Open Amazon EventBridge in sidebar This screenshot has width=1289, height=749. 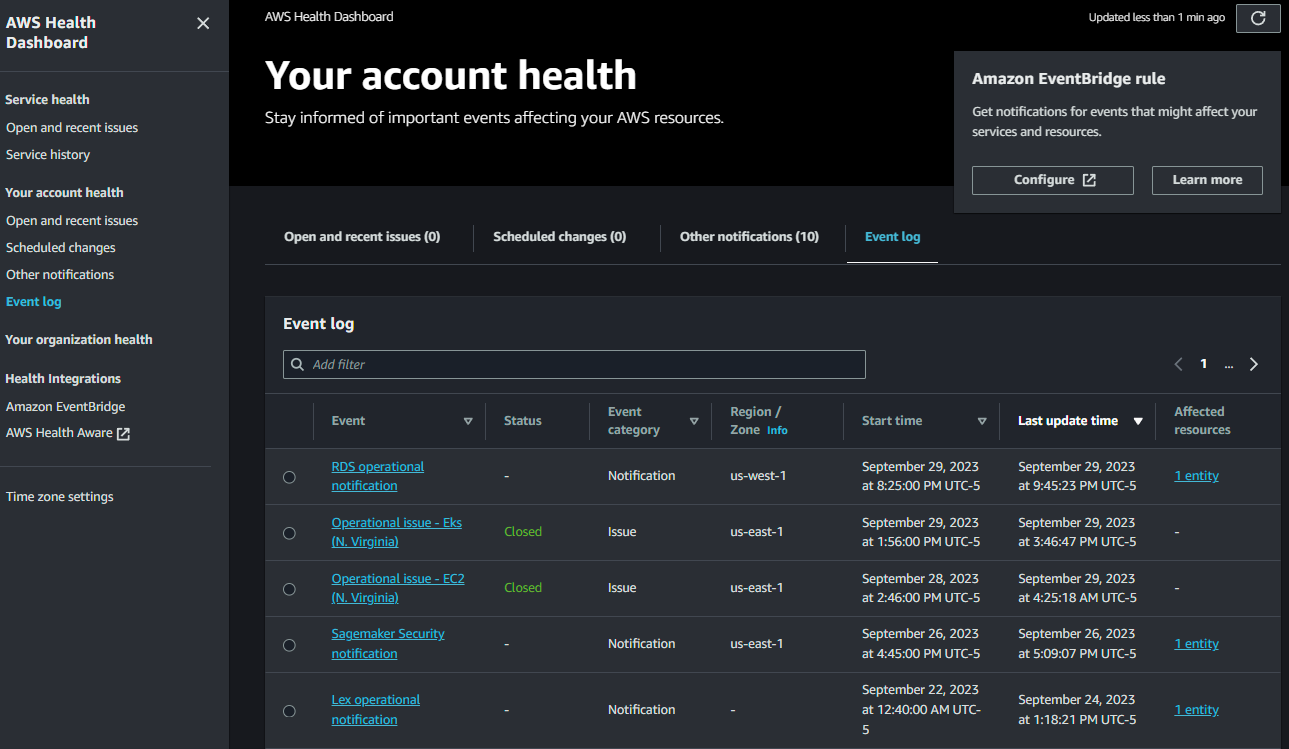(x=66, y=407)
